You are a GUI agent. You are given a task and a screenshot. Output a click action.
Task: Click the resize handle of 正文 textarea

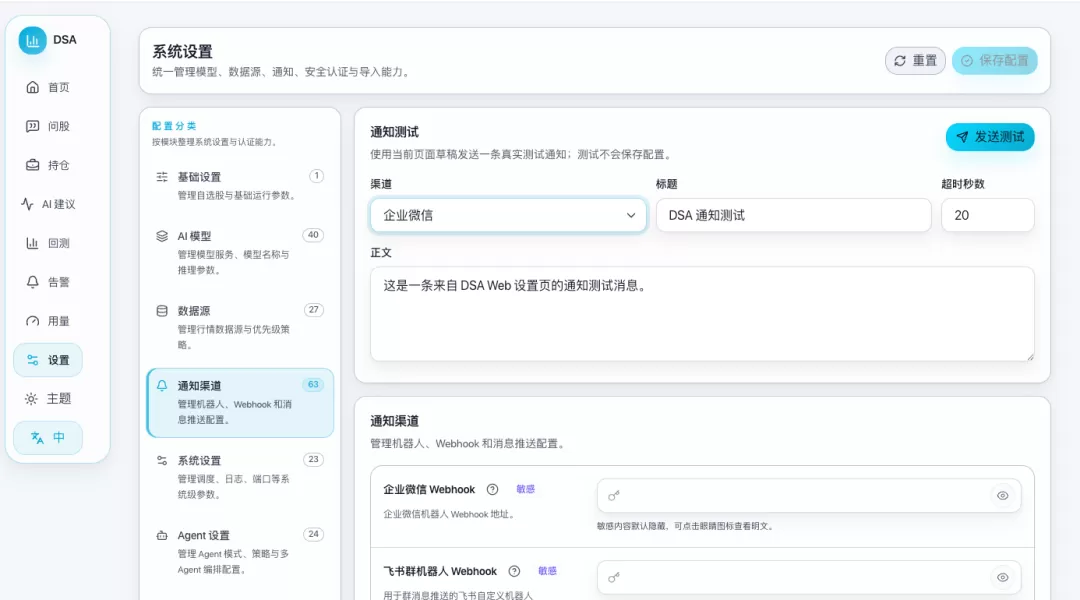[x=1030, y=357]
